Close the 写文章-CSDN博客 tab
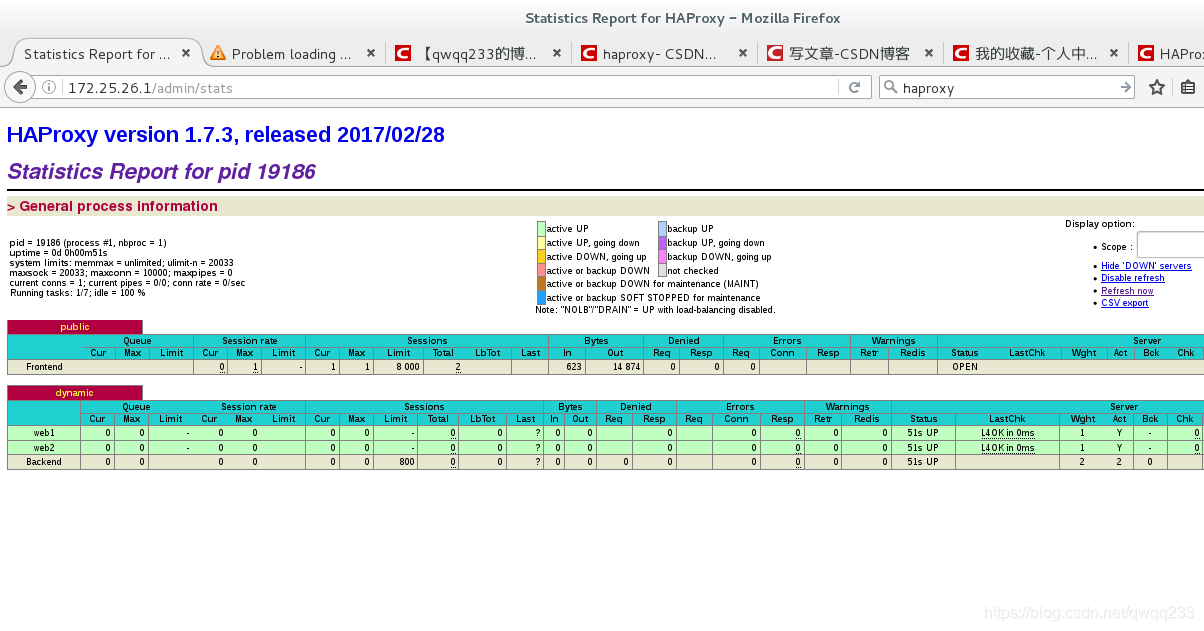 (x=929, y=54)
